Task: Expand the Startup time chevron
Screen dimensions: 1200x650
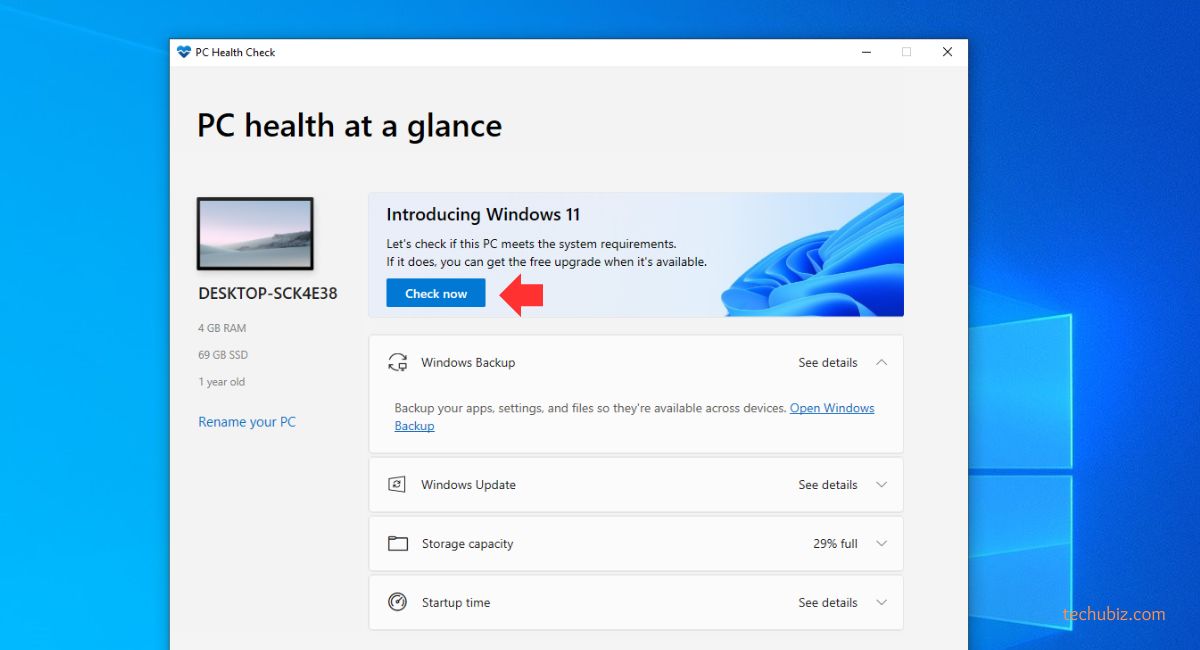Action: click(881, 603)
